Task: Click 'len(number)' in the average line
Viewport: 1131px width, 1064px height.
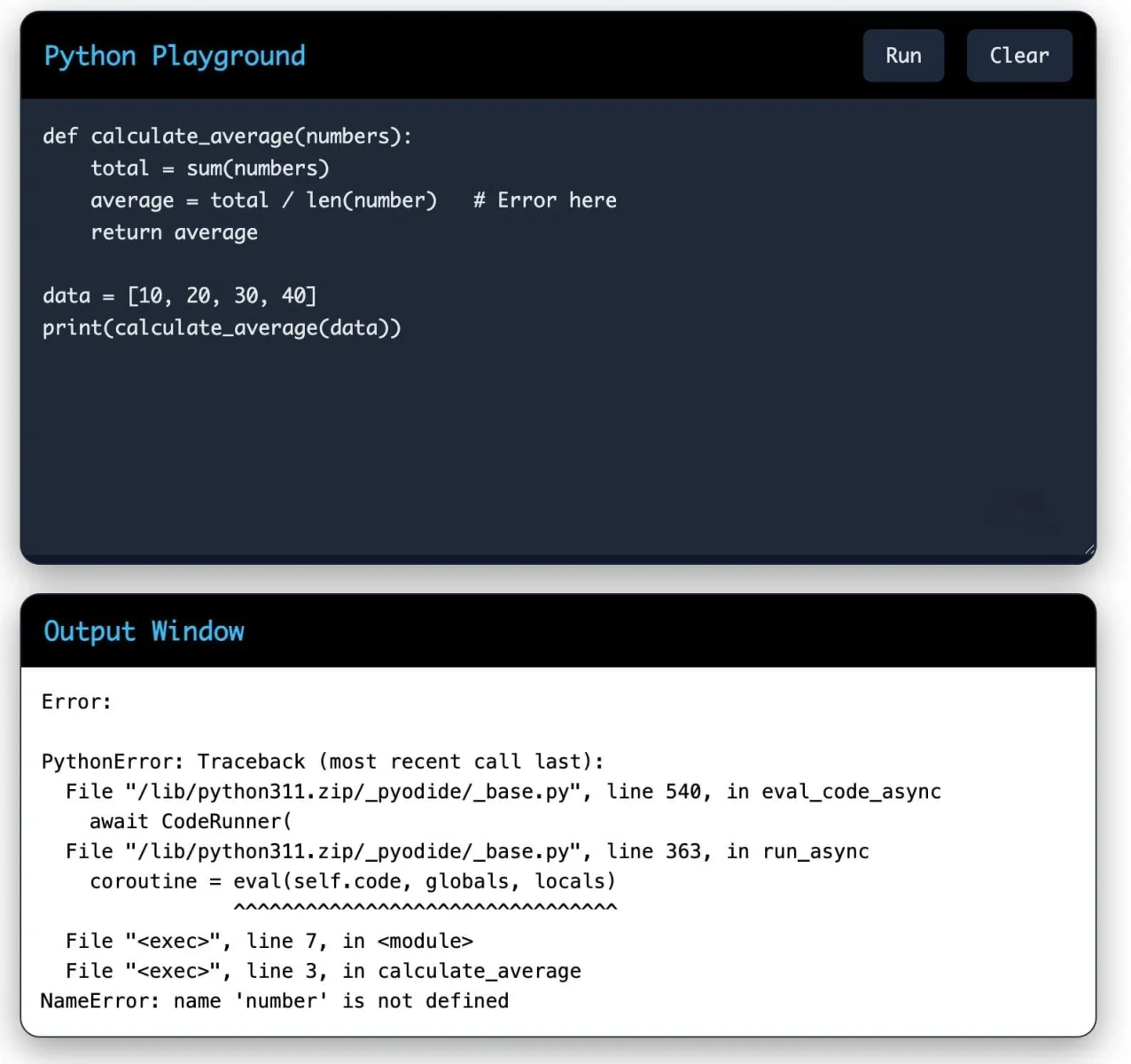Action: pyautogui.click(x=371, y=200)
